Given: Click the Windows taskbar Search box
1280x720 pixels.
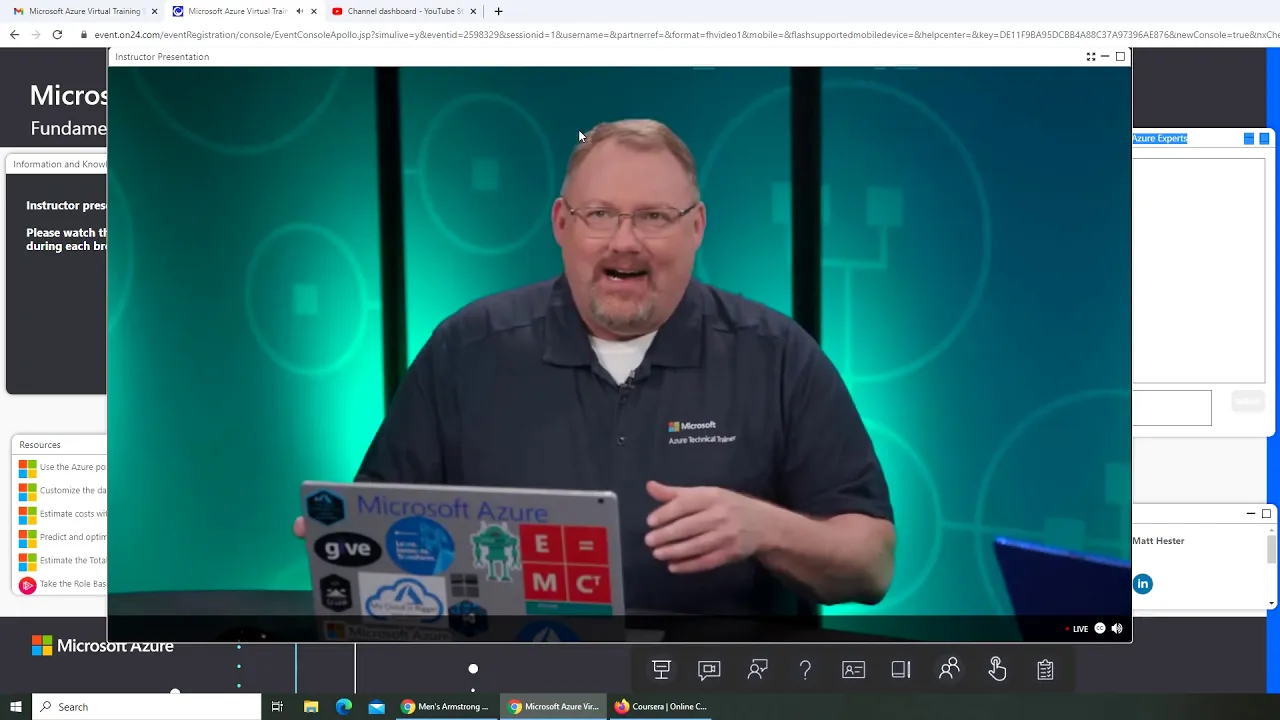Looking at the screenshot, I should (147, 707).
